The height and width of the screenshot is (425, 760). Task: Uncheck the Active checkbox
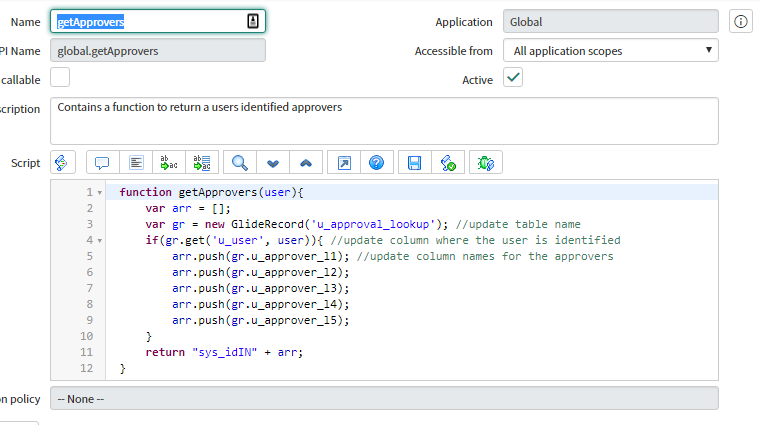click(513, 78)
